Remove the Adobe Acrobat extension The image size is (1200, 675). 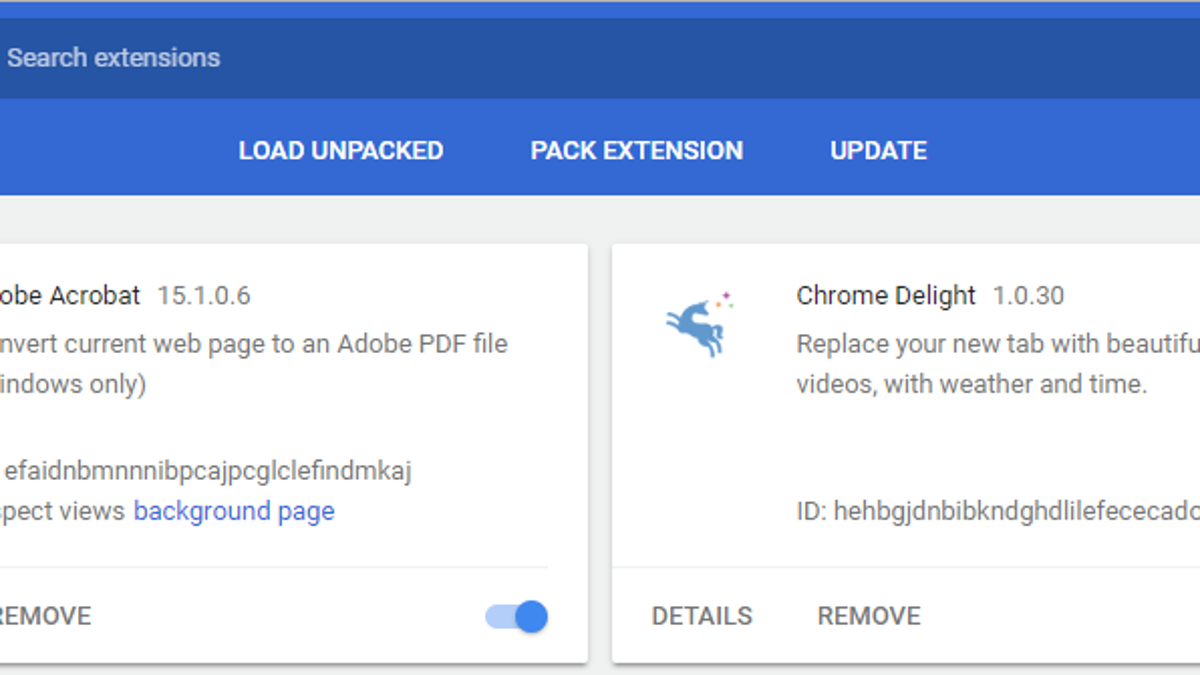(x=45, y=616)
